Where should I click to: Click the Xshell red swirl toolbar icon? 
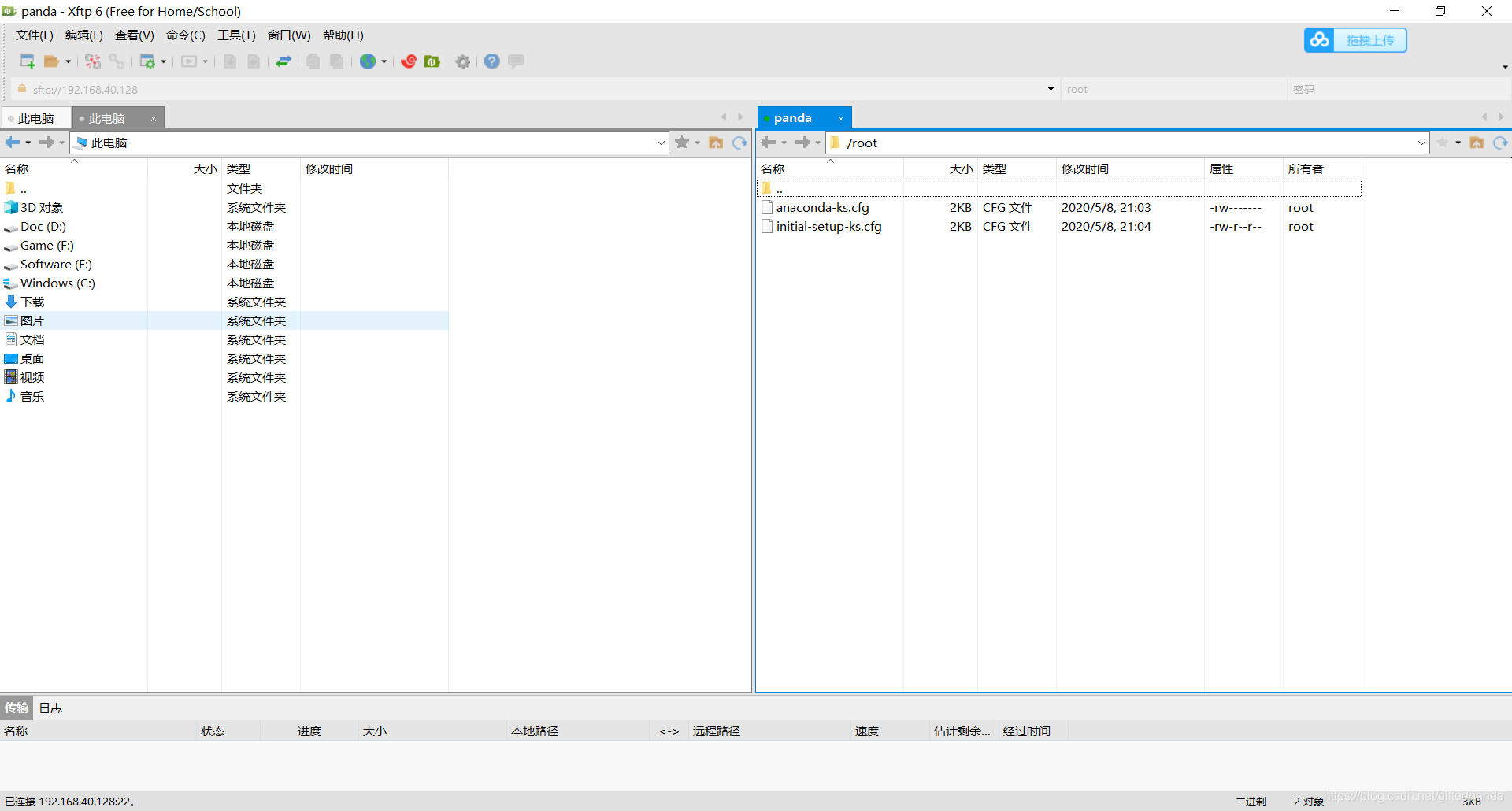coord(409,61)
